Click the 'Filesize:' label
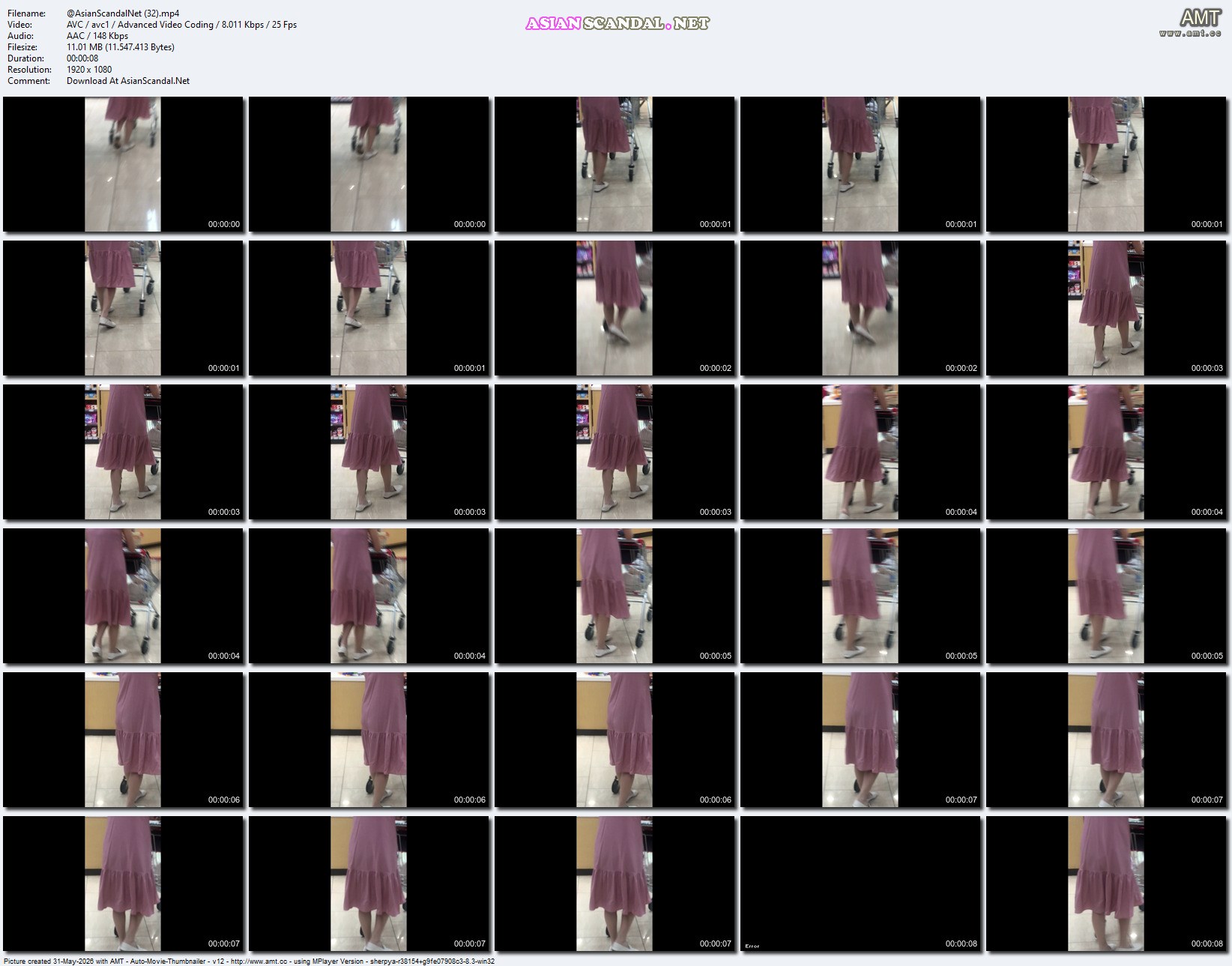This screenshot has width=1232, height=966. [22, 47]
